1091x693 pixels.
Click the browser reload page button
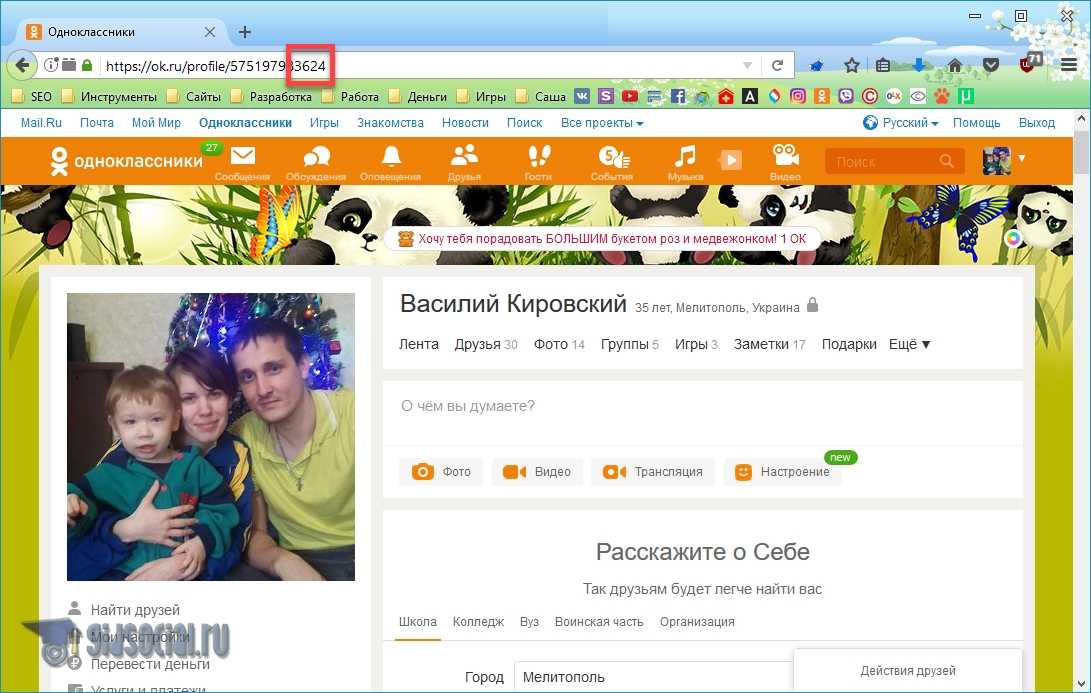776,66
